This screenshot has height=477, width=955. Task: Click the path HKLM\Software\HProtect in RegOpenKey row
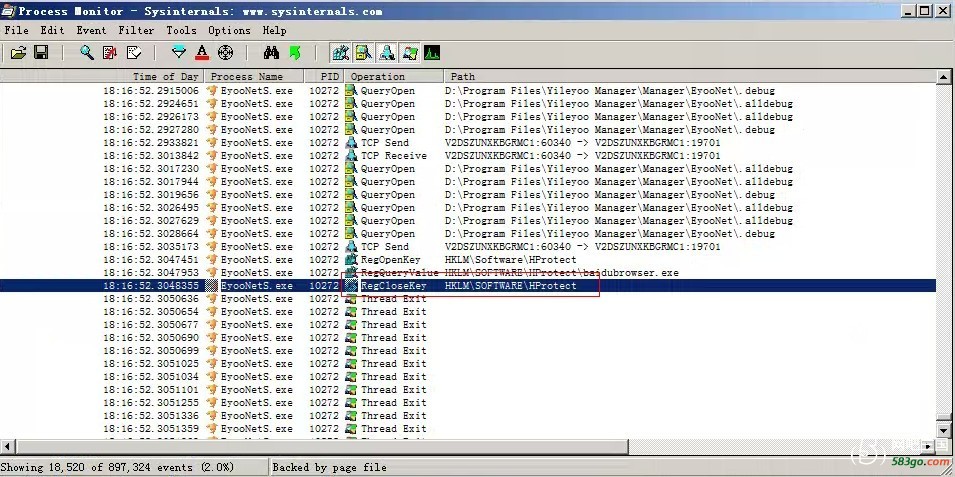point(510,260)
